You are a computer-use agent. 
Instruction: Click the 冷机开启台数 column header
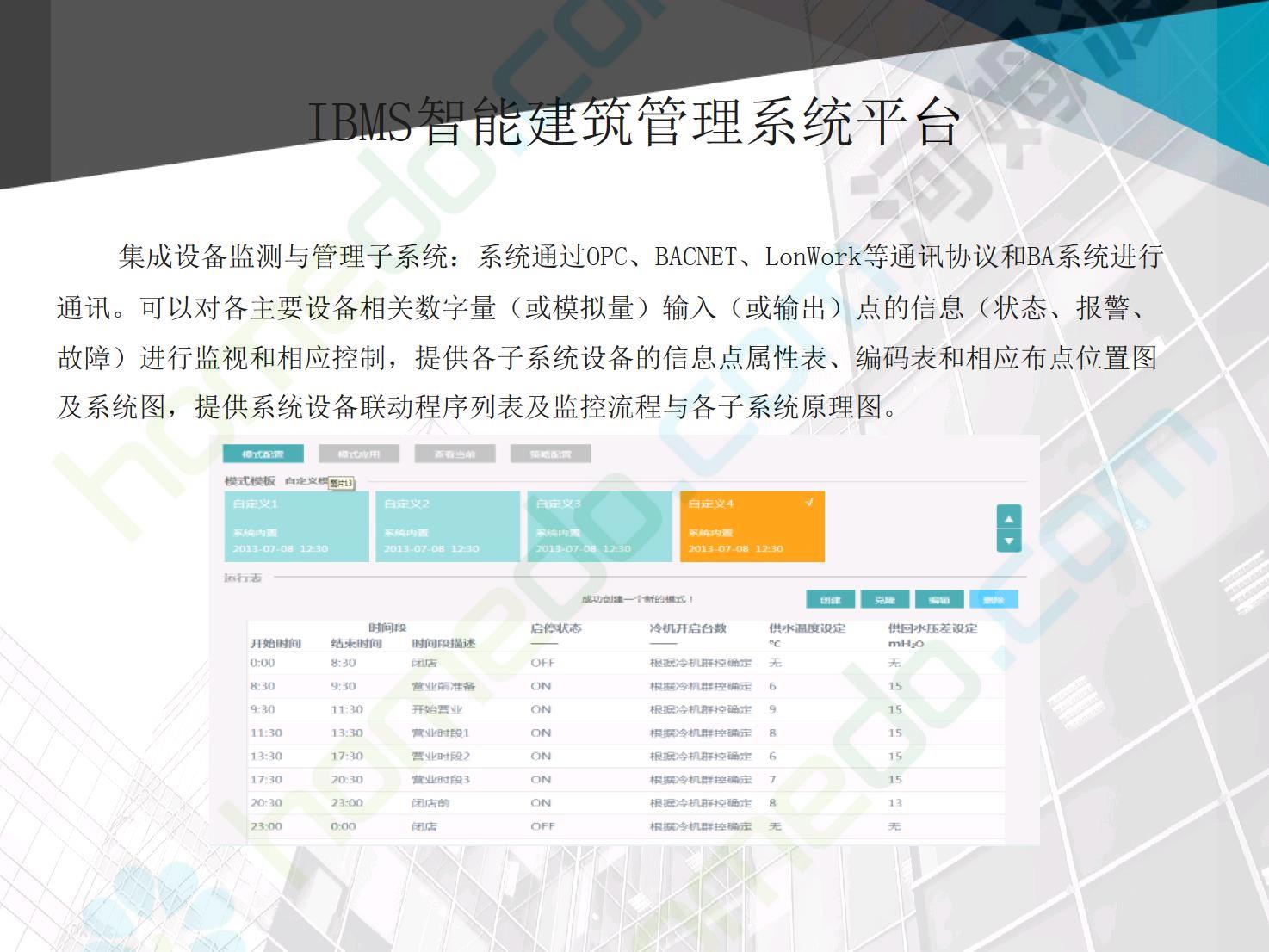tap(688, 628)
